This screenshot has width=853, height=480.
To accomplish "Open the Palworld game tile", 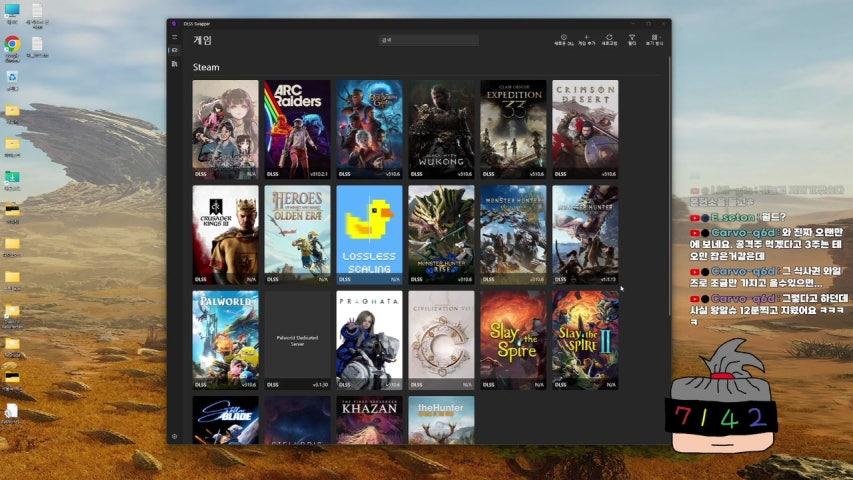I will coord(225,340).
